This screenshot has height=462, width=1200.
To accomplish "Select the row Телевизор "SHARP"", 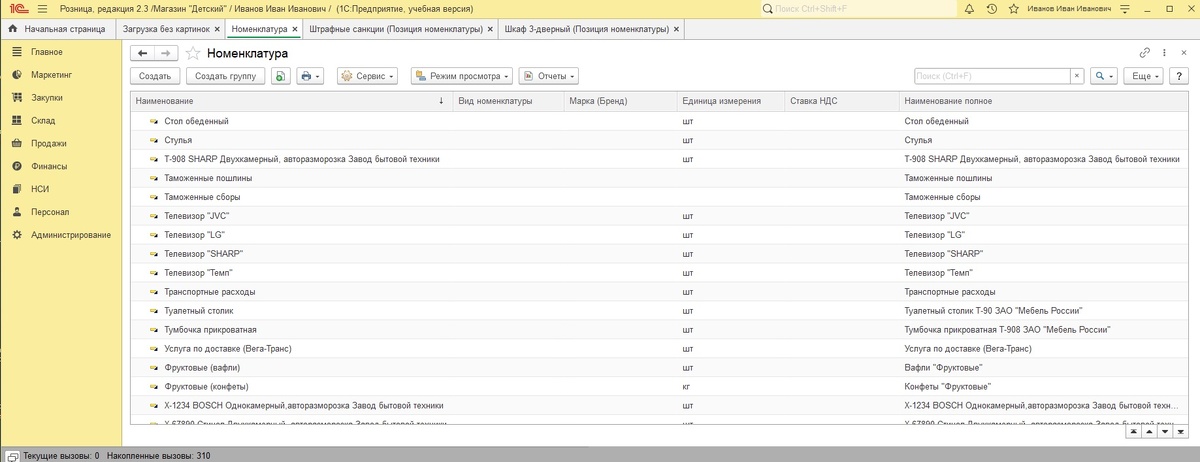I will (x=659, y=254).
